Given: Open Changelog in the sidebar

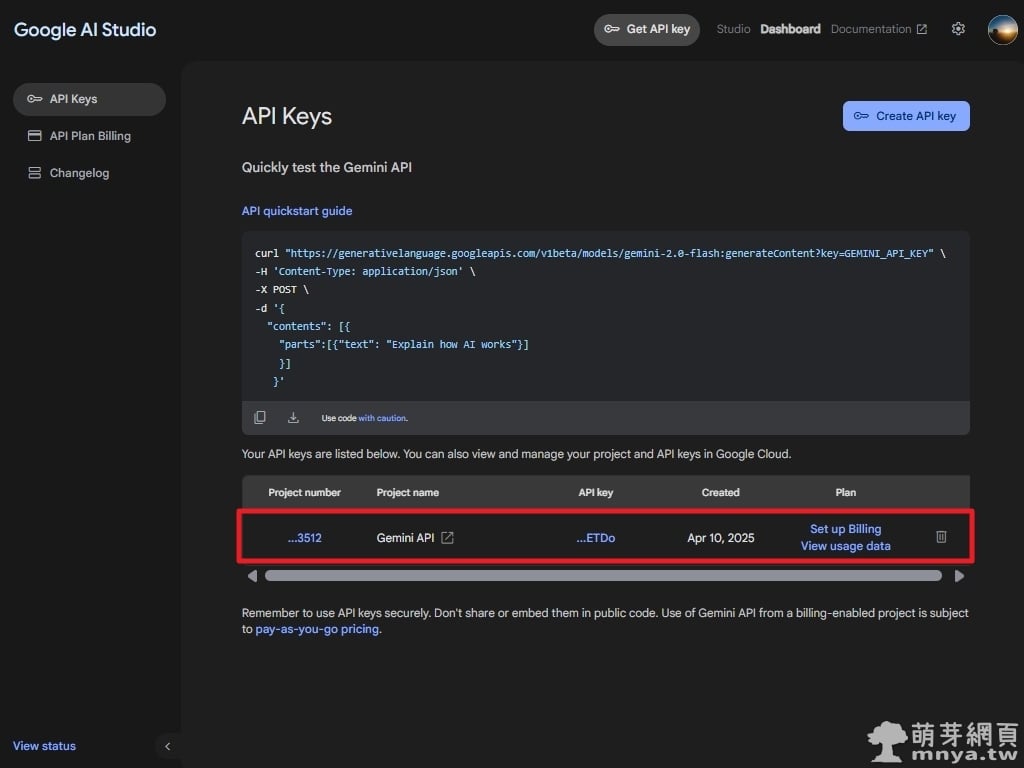Looking at the screenshot, I should coord(79,173).
